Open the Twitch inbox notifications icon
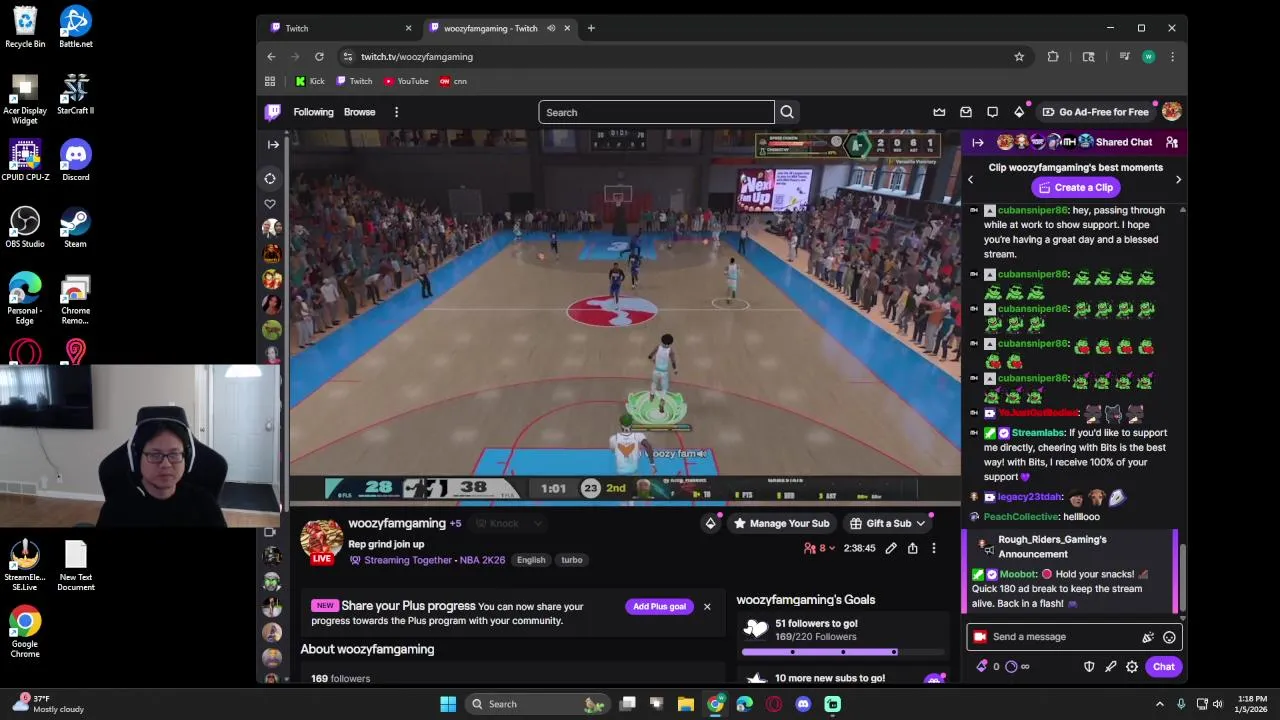Screen dimensions: 1280x720 (x=966, y=112)
